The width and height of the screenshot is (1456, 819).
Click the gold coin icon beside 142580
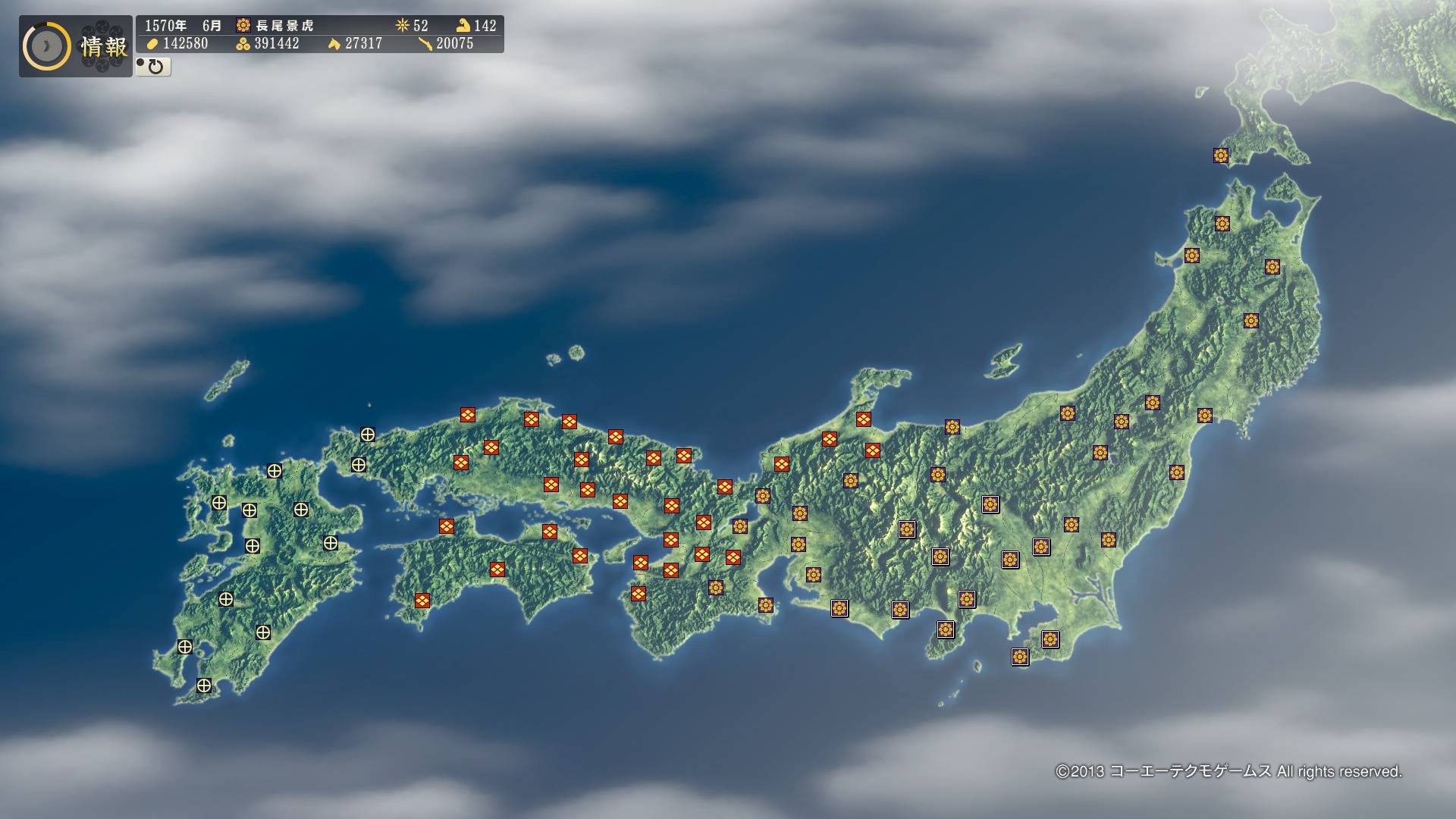pos(152,44)
